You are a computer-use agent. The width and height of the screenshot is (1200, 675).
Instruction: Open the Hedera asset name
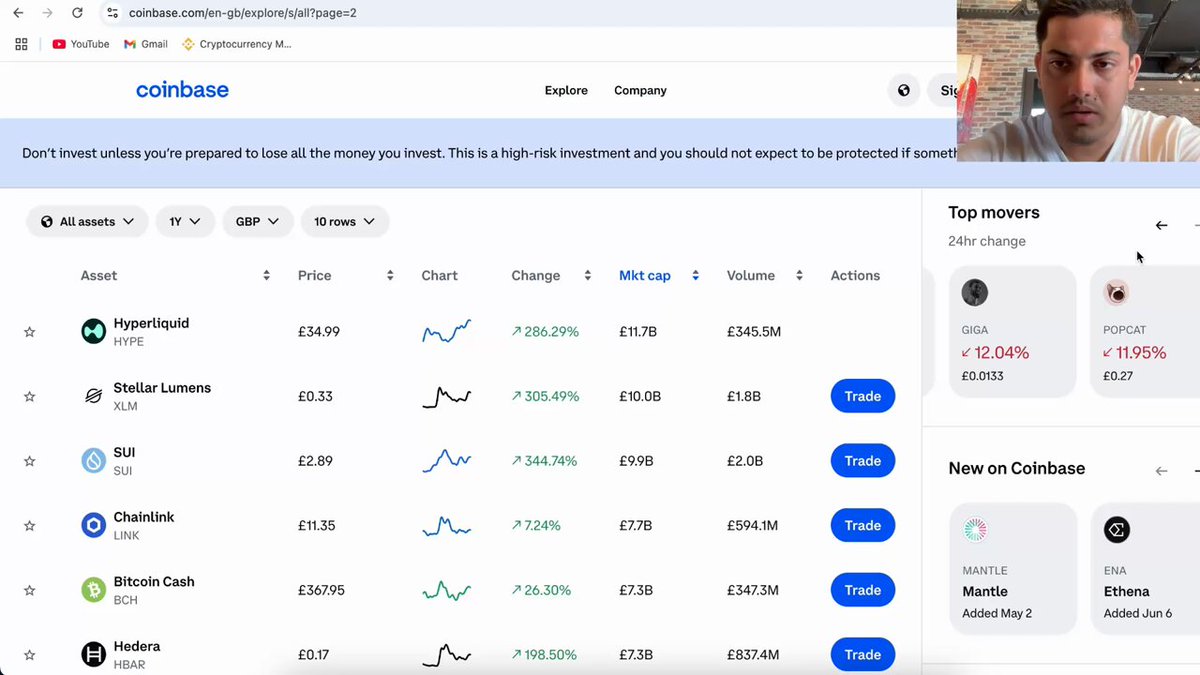tap(137, 646)
